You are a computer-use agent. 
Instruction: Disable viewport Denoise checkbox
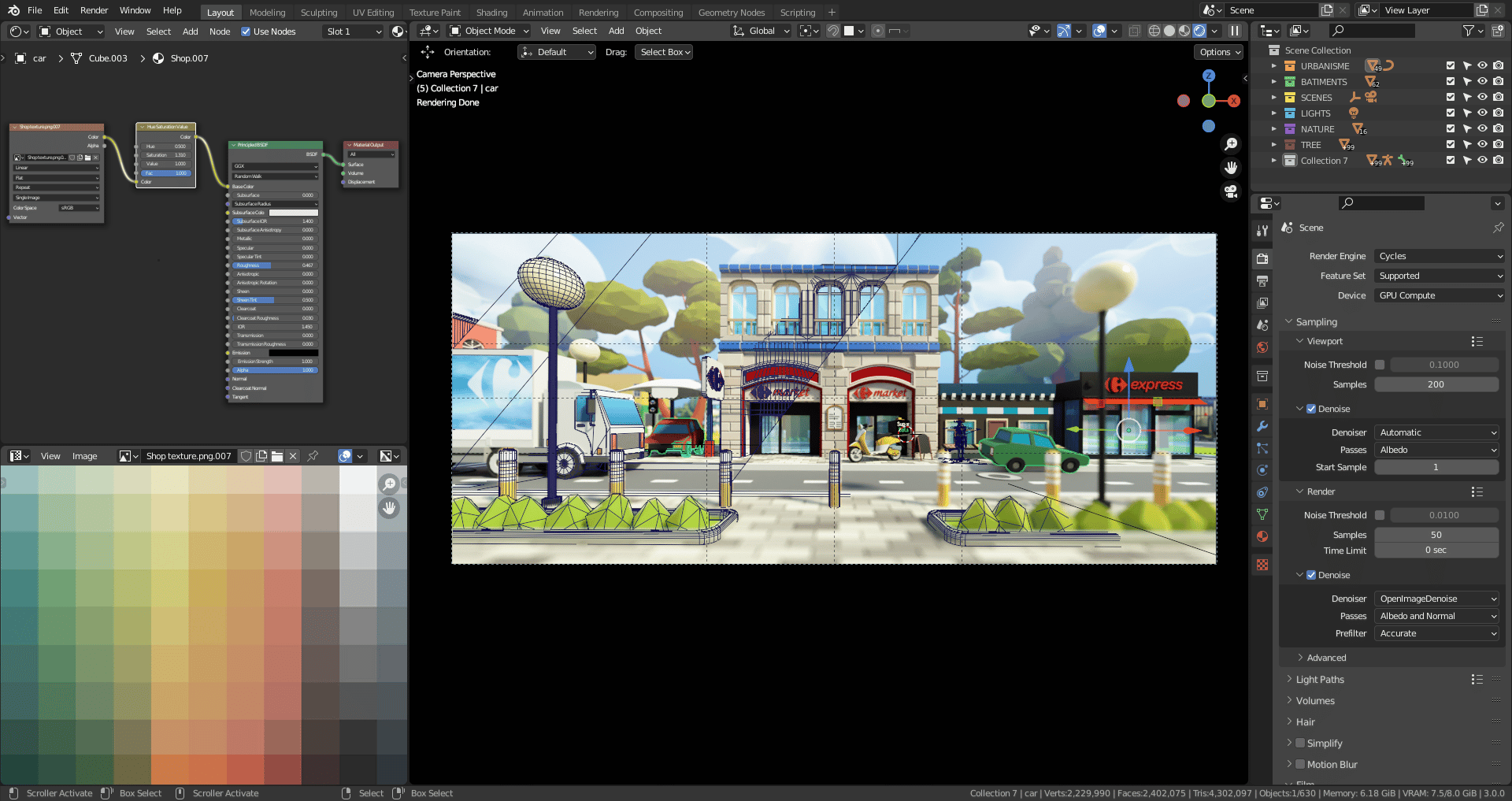click(1311, 409)
